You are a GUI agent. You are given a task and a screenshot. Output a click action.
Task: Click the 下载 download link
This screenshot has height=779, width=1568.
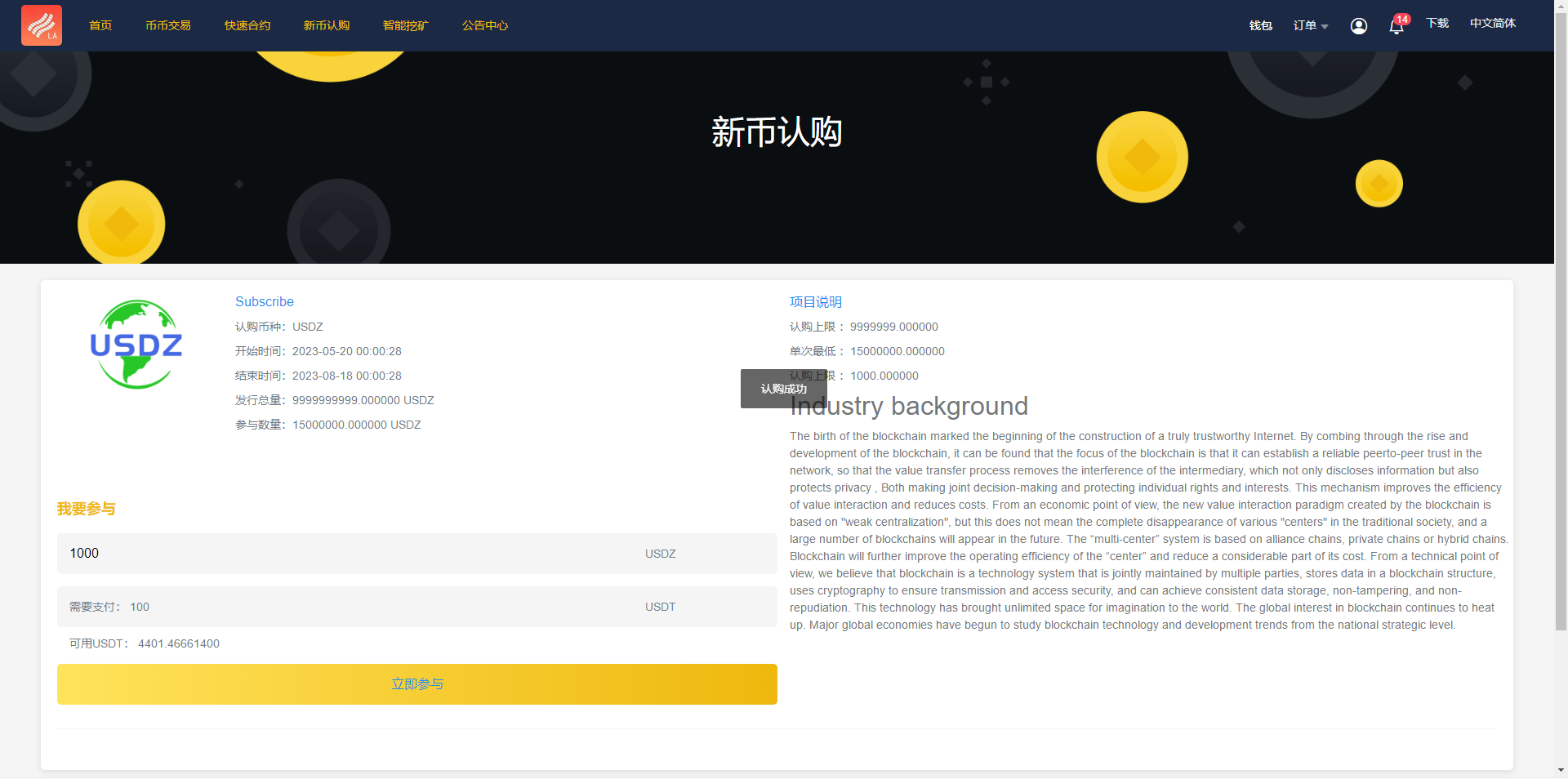[x=1437, y=23]
